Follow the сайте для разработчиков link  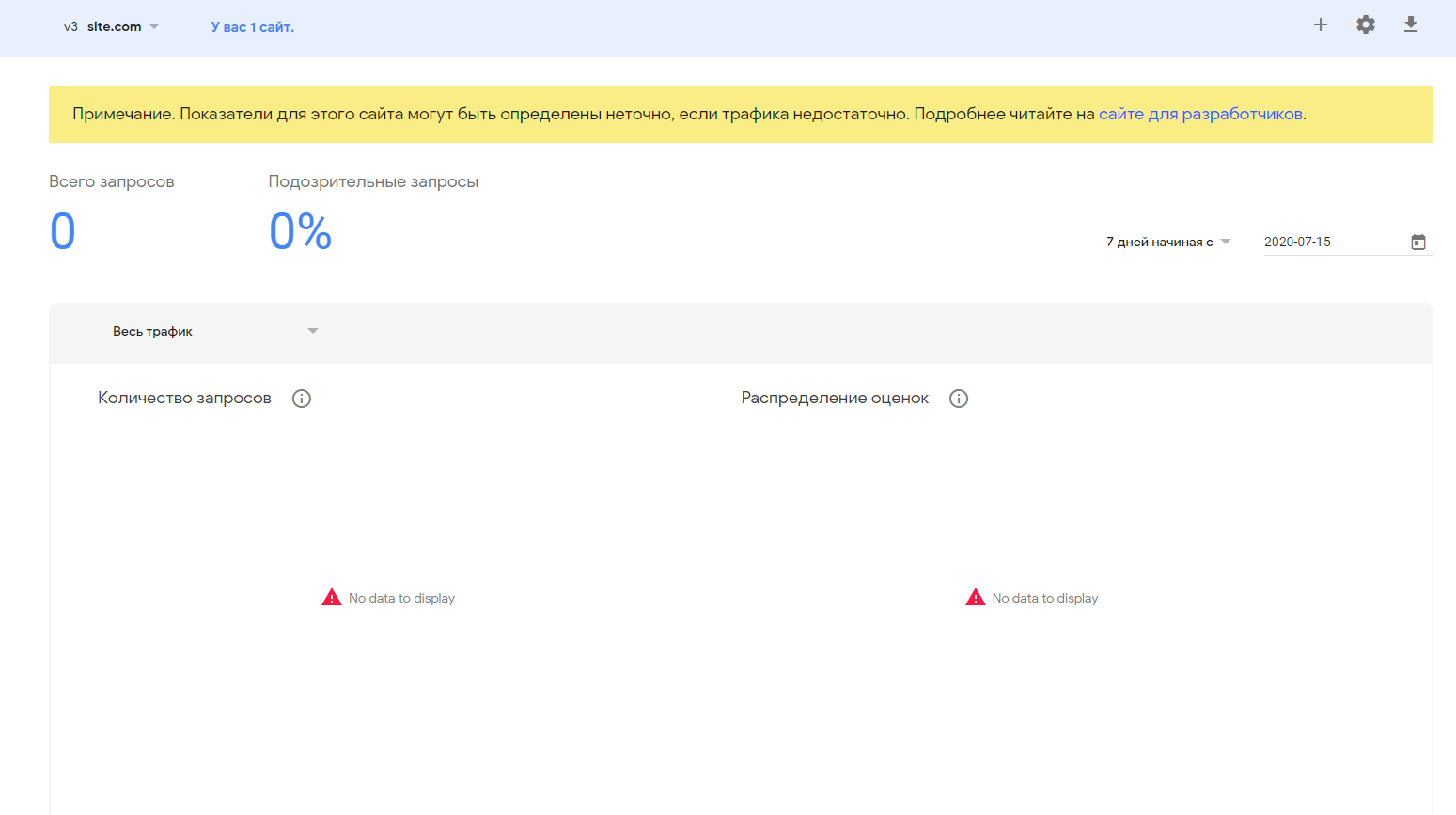point(1200,114)
